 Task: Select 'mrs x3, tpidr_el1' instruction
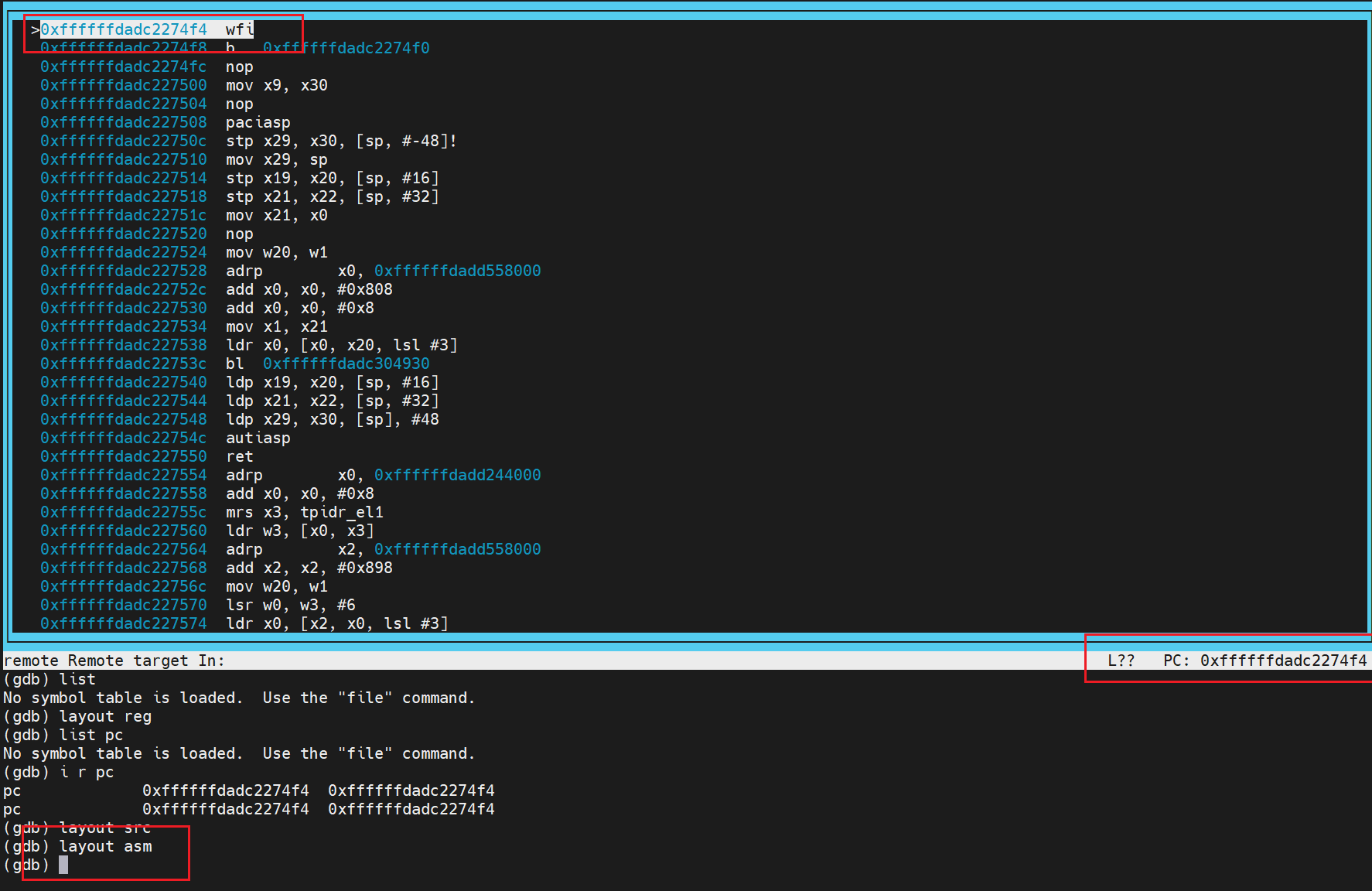(x=305, y=512)
